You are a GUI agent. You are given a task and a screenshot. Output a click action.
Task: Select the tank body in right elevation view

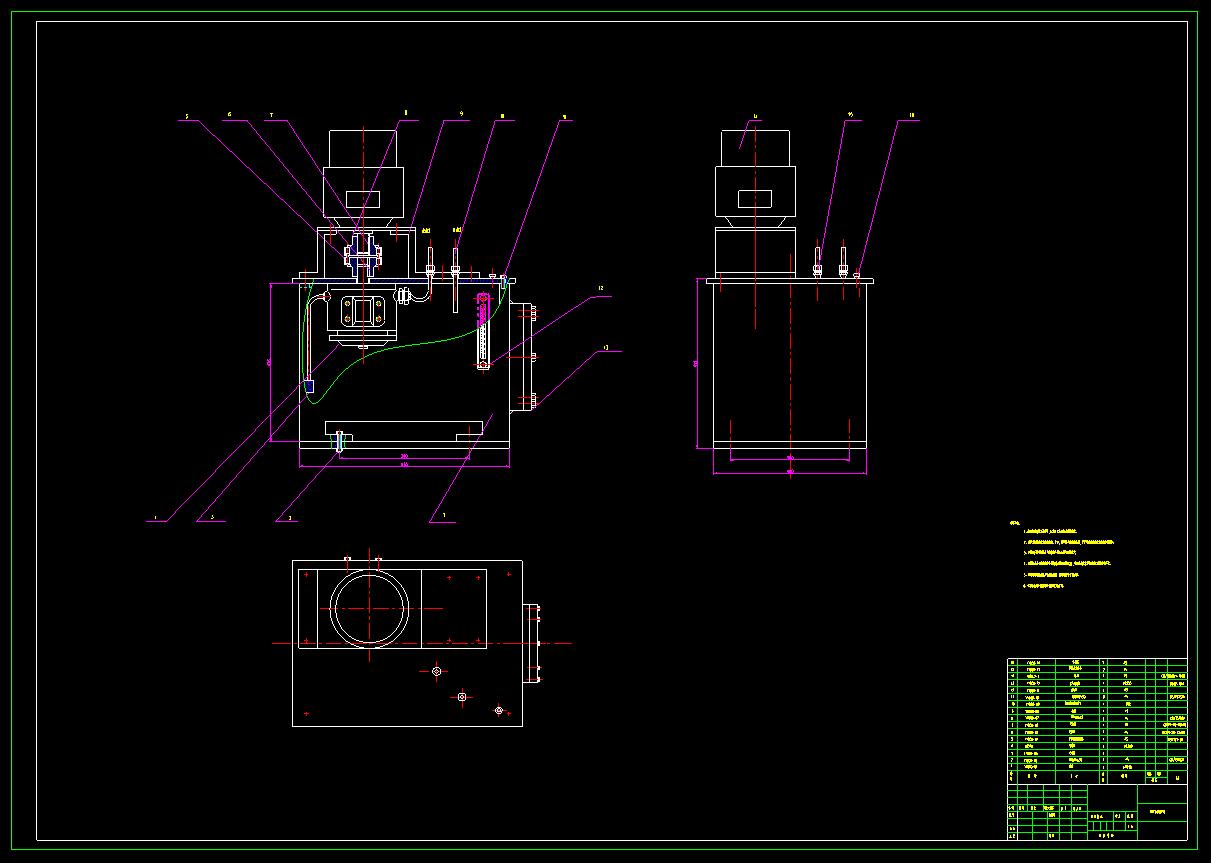tap(790, 366)
